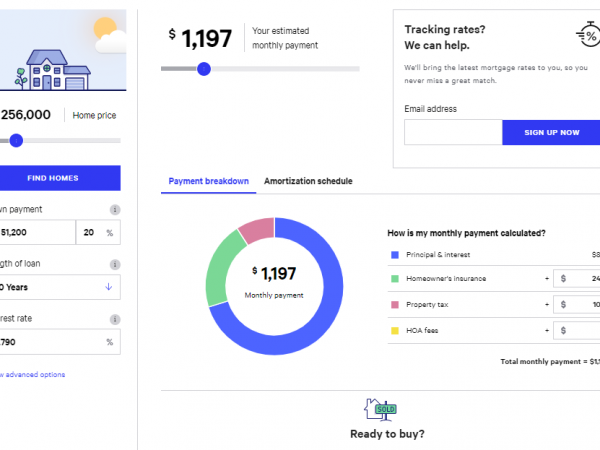
Task: Click the green Homeowner's insurance swatch
Action: (395, 278)
